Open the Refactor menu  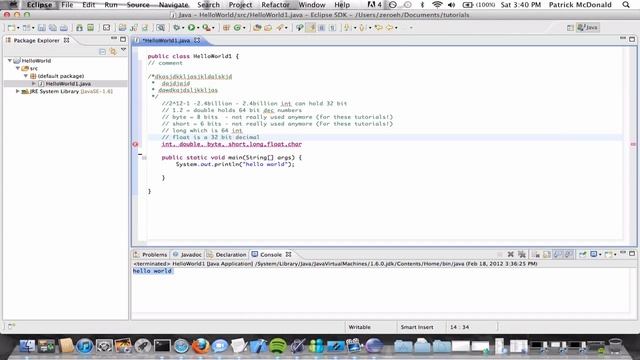(275, 5)
